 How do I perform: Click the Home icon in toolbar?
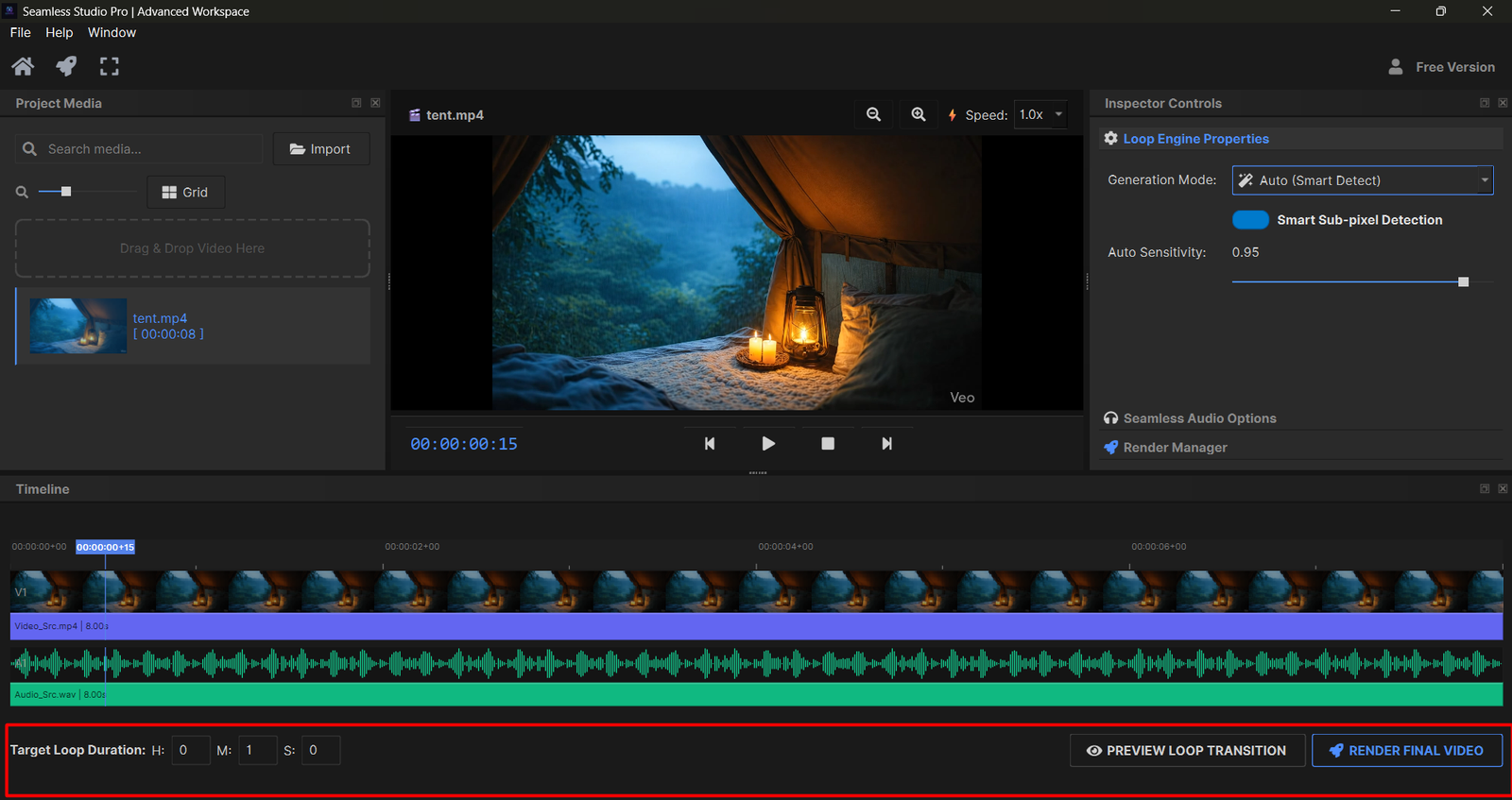[23, 66]
